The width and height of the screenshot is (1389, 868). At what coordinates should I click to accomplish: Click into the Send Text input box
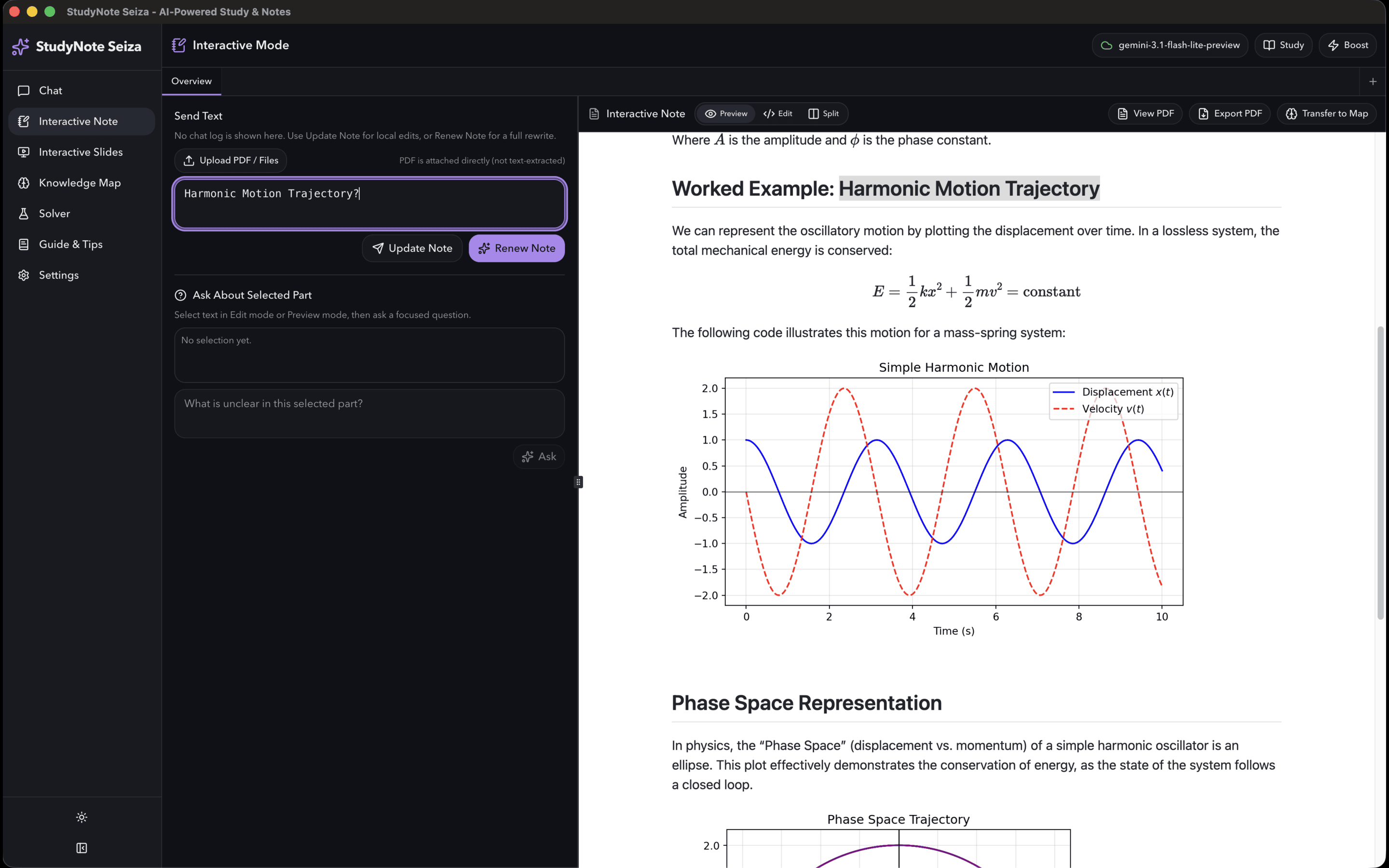(369, 204)
